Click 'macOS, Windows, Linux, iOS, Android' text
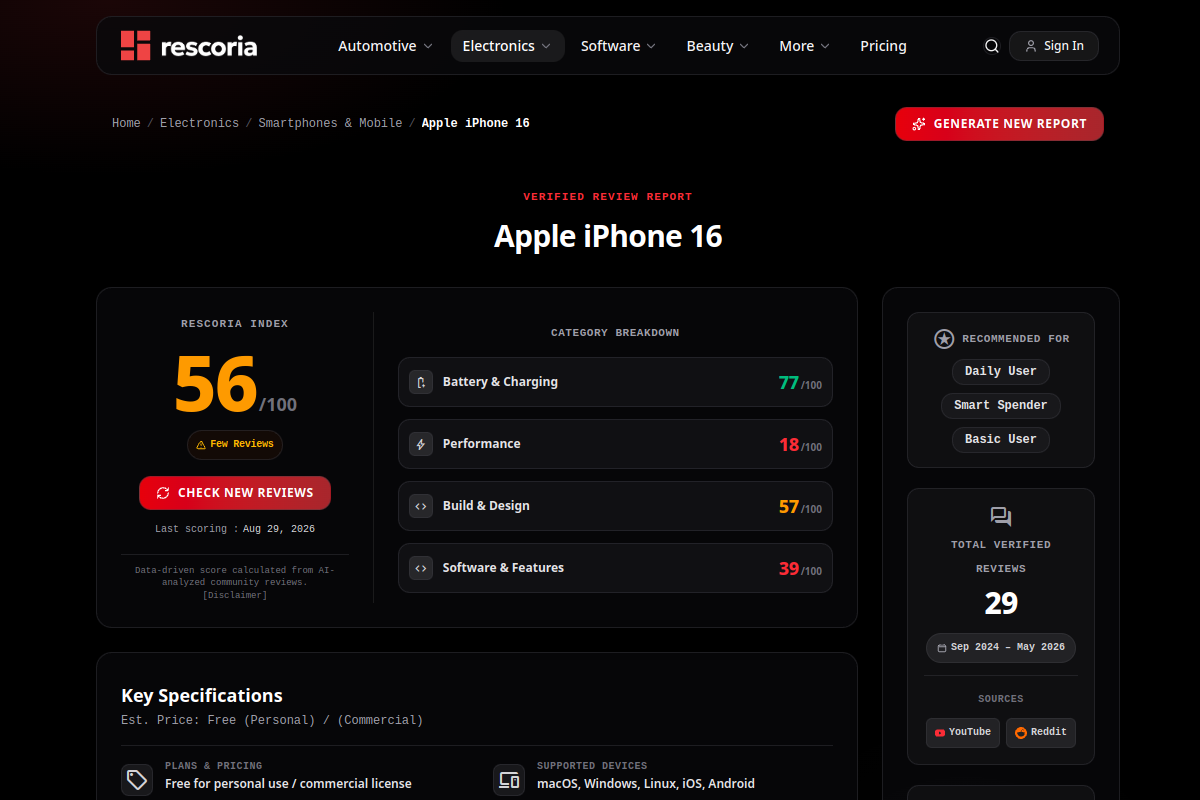This screenshot has height=800, width=1200. tap(646, 784)
